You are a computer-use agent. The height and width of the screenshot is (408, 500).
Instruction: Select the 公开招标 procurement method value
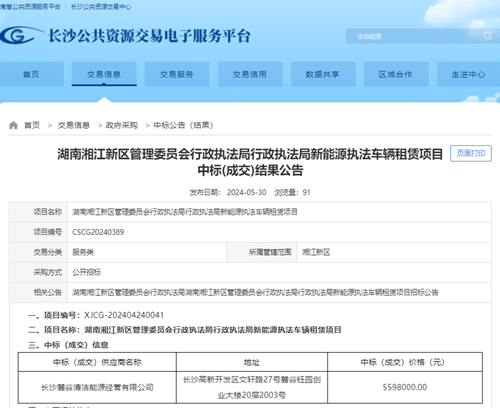(87, 272)
